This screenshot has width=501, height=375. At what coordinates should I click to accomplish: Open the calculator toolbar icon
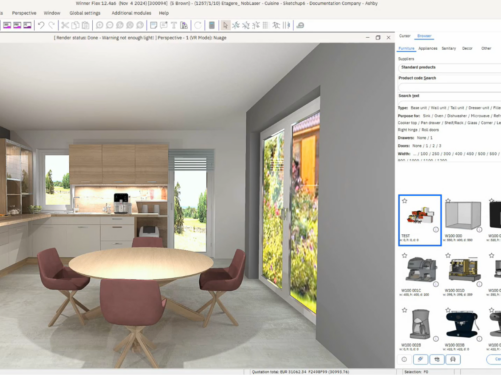(212, 25)
